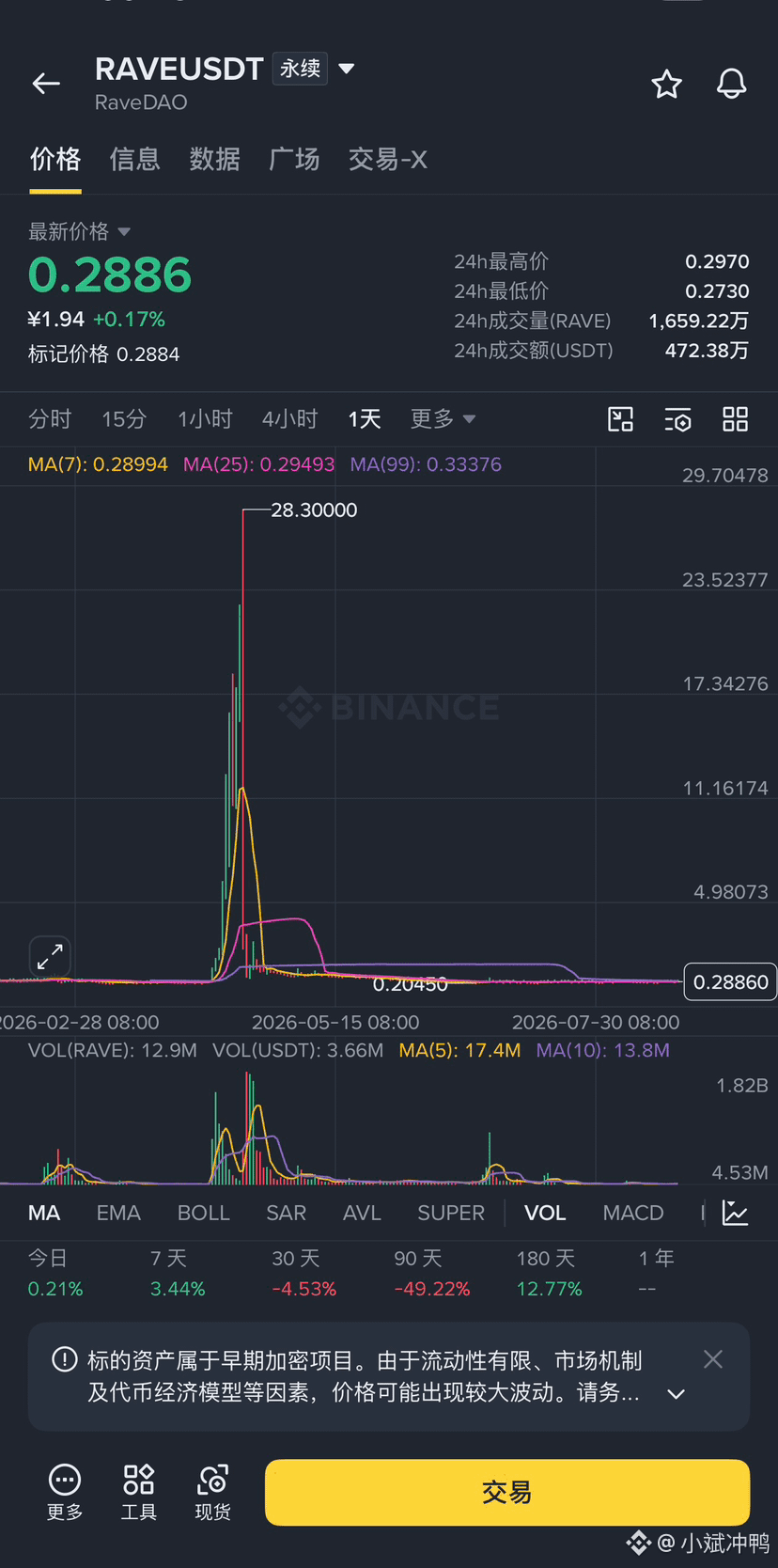Open the contract type dropdown next to 永续

tap(347, 69)
